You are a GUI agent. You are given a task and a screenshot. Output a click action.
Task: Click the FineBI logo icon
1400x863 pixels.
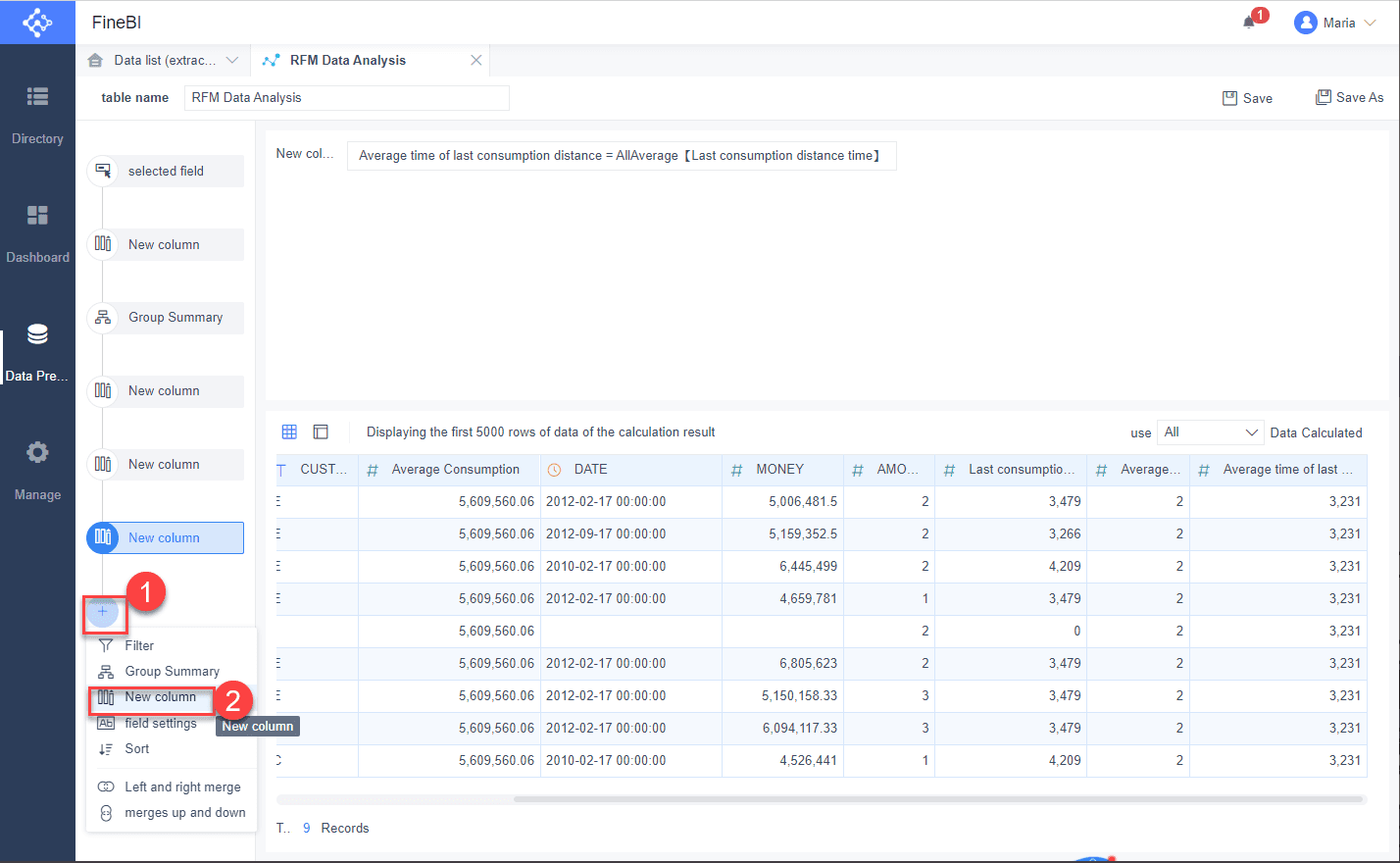(x=37, y=22)
